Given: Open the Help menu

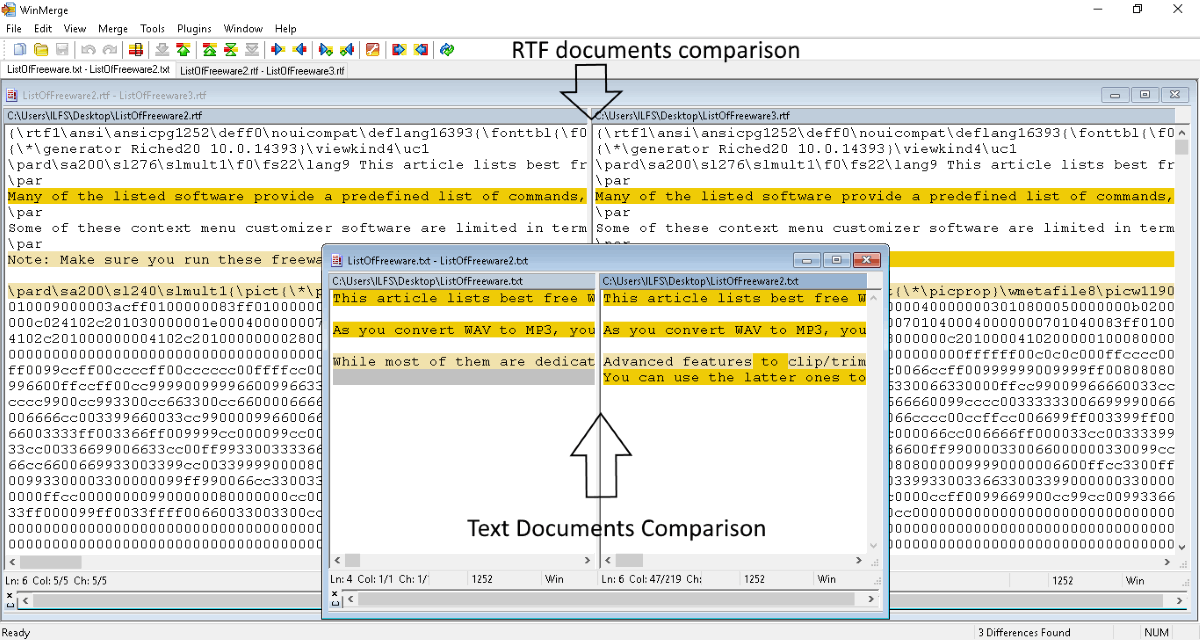Looking at the screenshot, I should click(286, 29).
